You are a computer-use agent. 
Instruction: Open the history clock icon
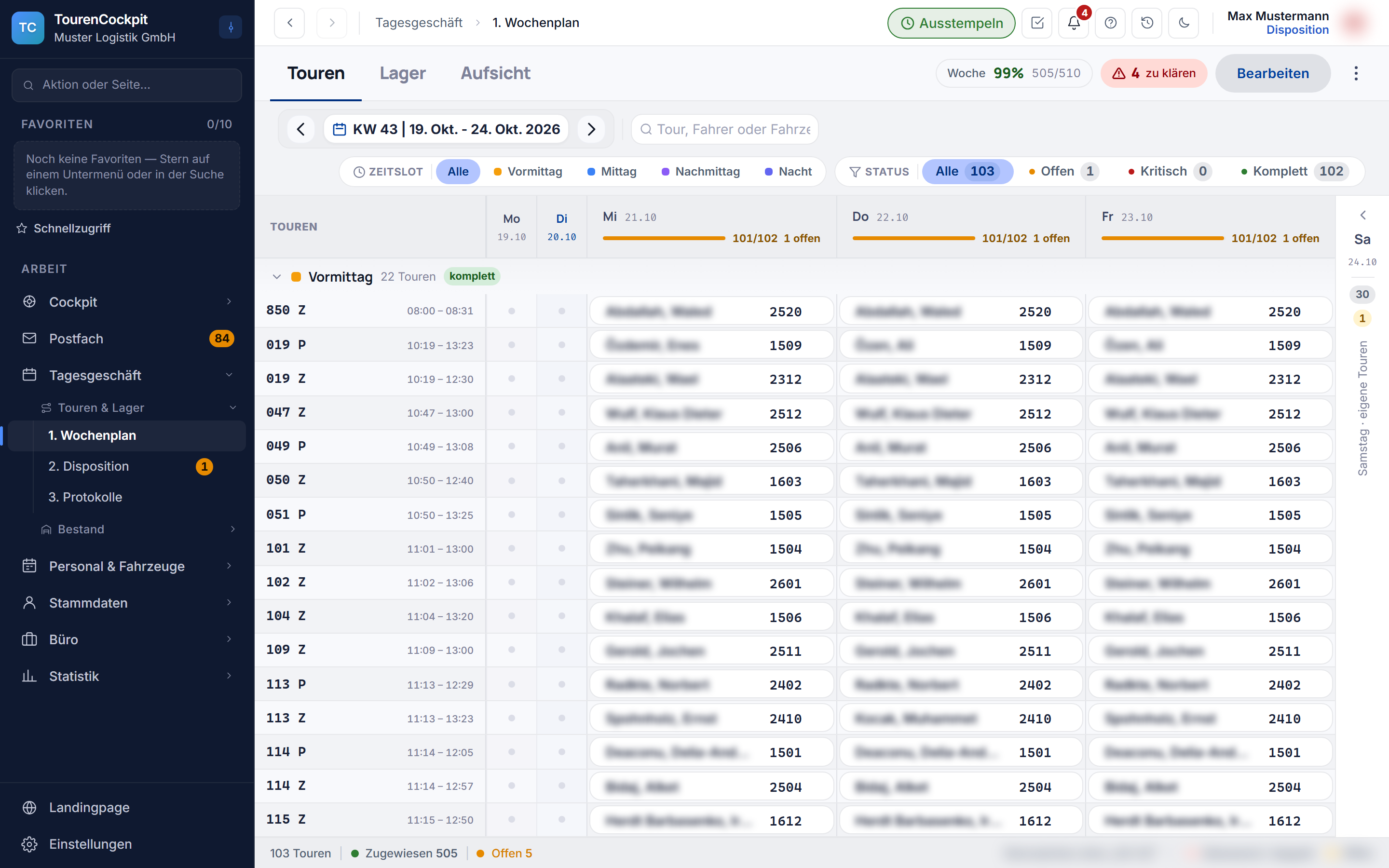click(x=1147, y=23)
